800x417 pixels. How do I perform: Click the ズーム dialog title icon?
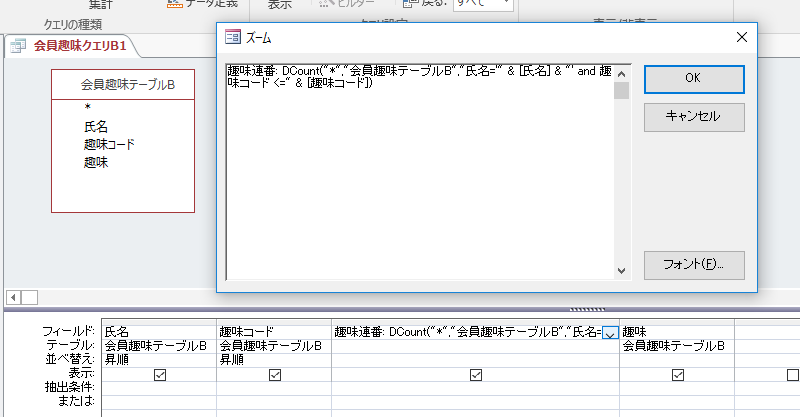click(233, 37)
